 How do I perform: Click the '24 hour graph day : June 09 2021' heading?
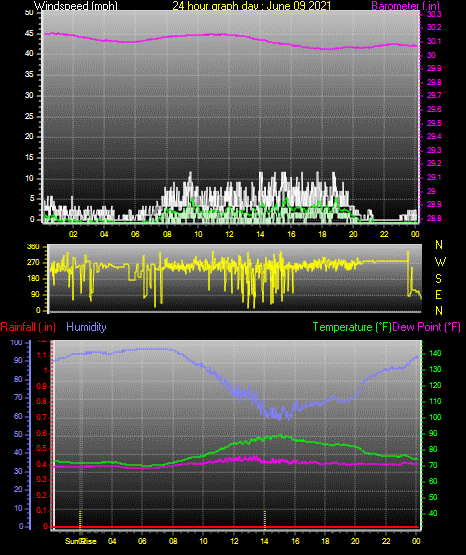click(252, 6)
